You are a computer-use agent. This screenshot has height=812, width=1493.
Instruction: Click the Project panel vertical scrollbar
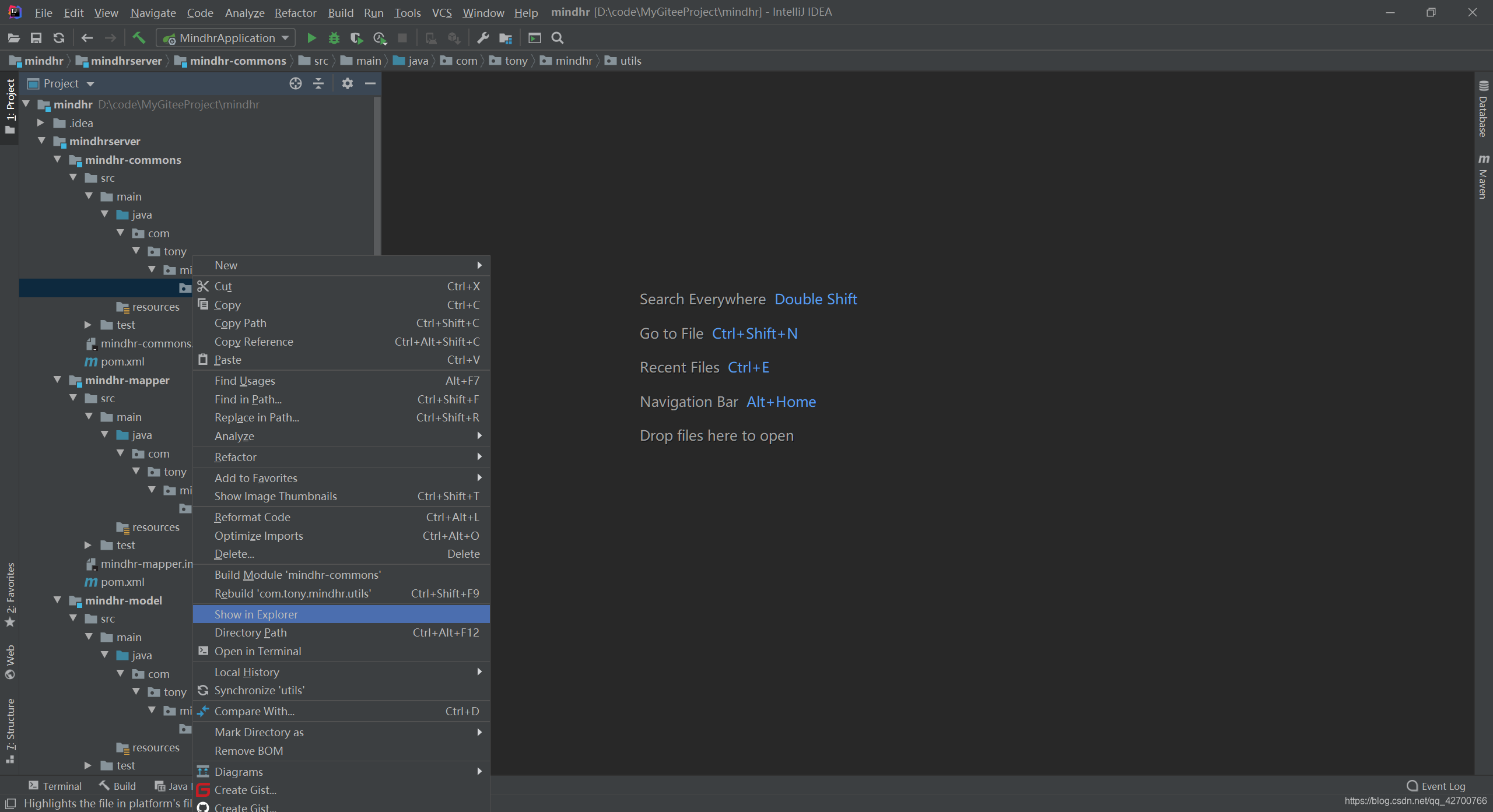[x=377, y=175]
